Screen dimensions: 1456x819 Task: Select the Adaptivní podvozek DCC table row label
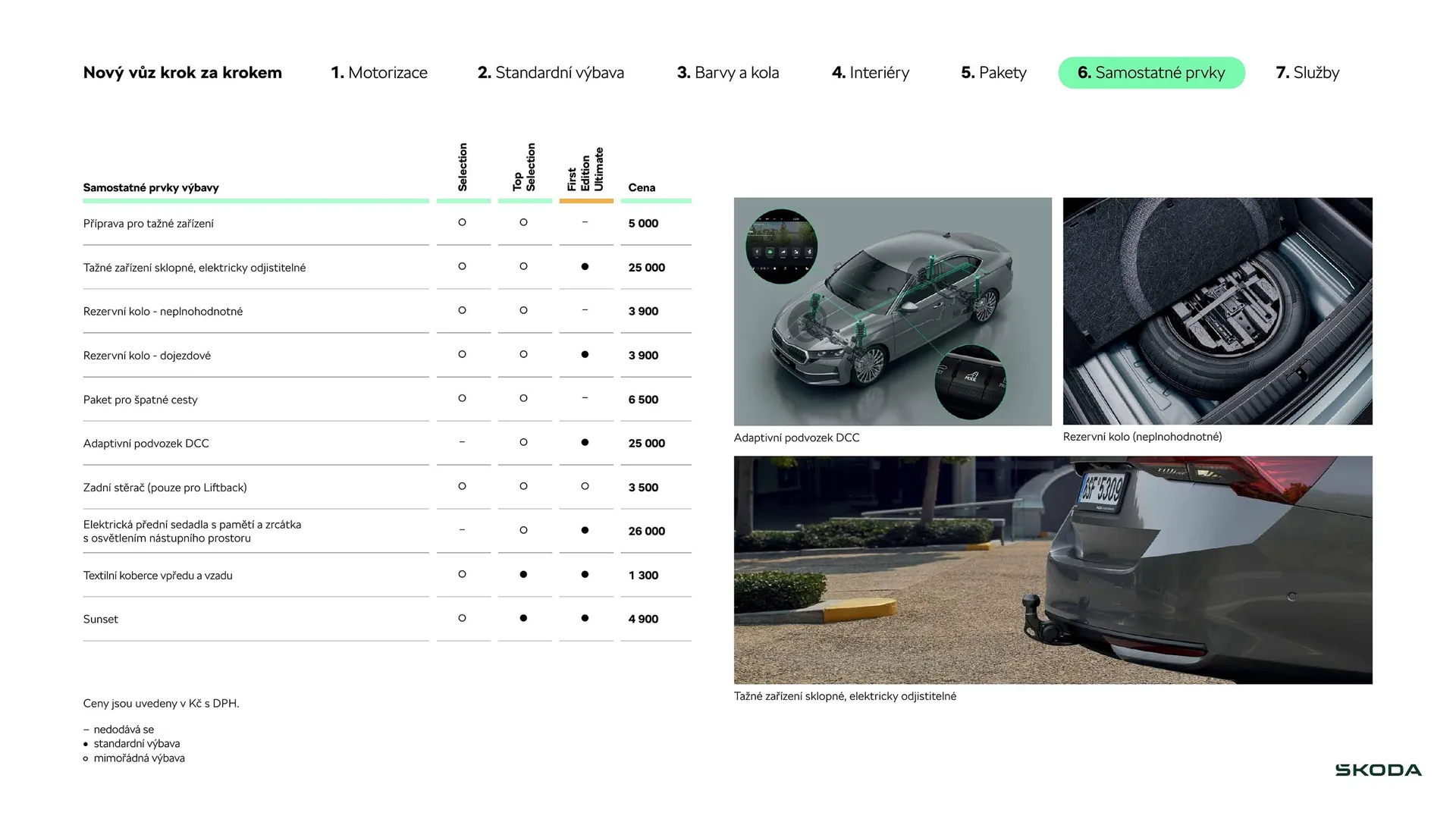click(146, 444)
